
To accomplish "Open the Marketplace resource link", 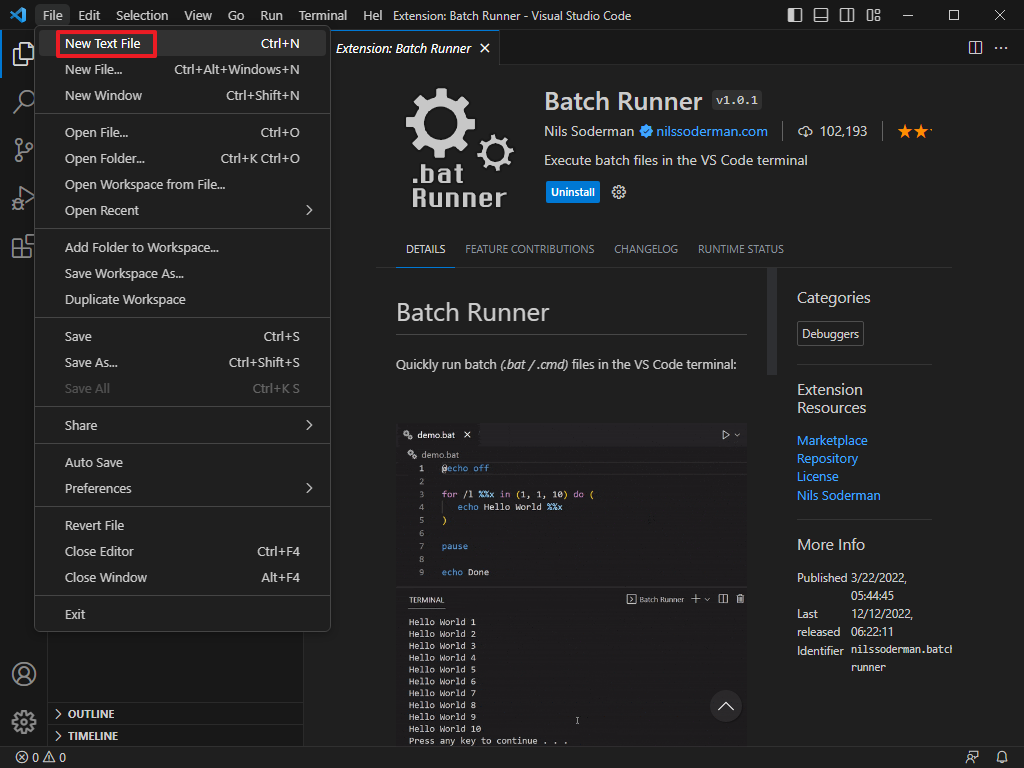I will tap(832, 440).
